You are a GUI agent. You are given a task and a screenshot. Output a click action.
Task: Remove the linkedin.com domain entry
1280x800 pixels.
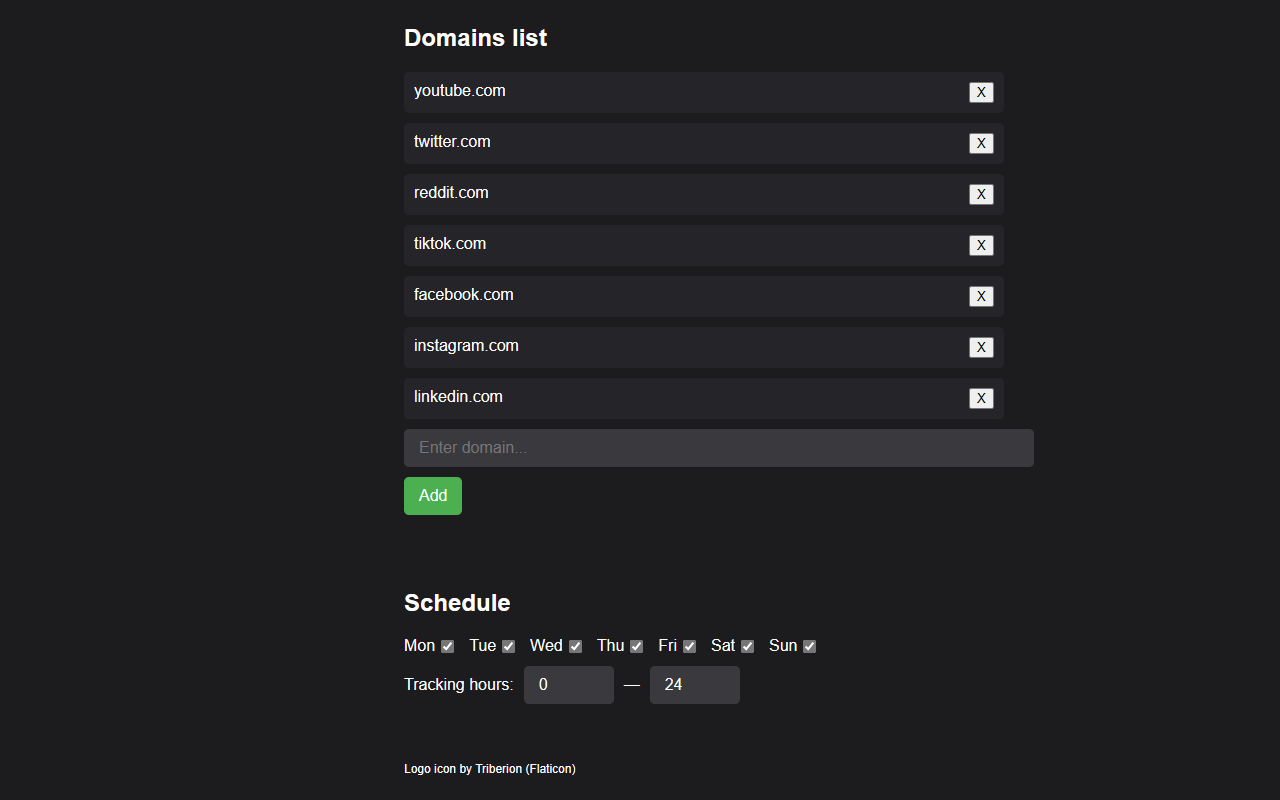click(981, 399)
